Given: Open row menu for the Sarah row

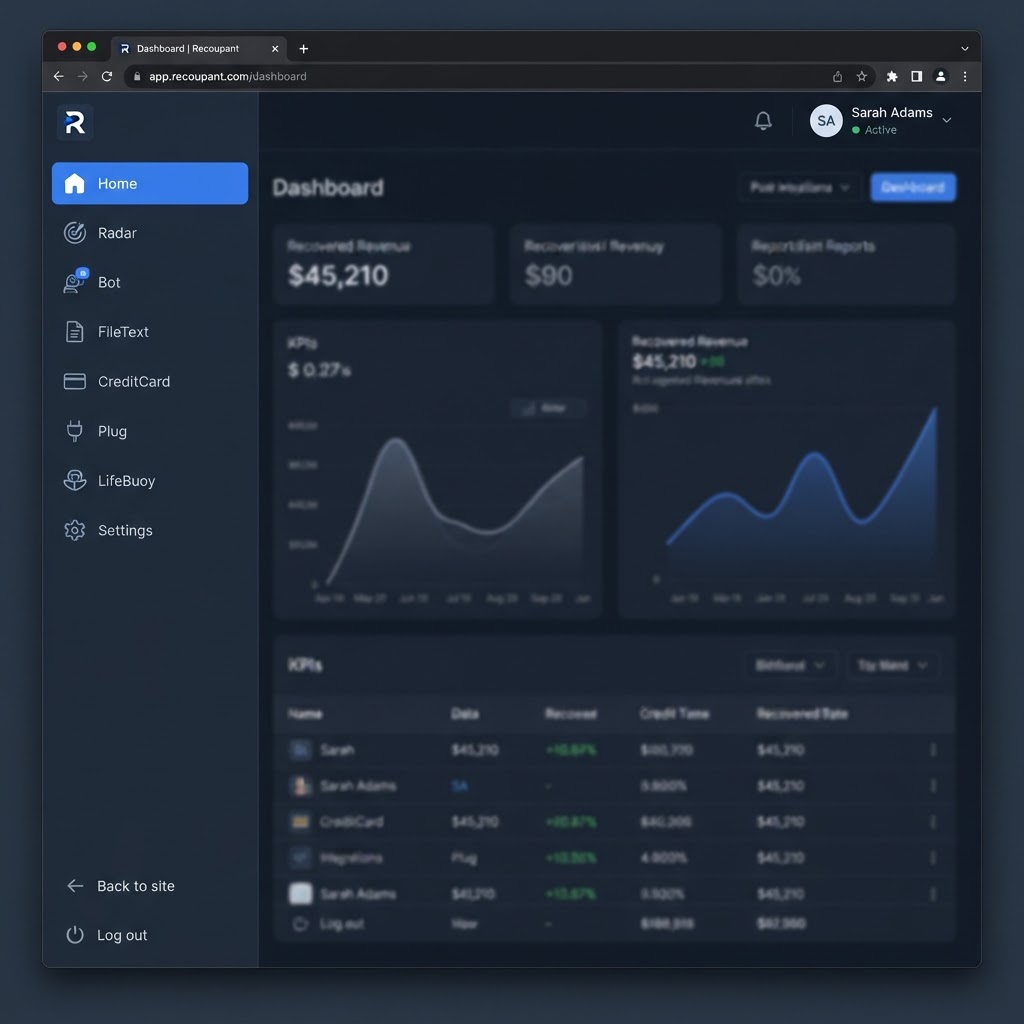Looking at the screenshot, I should coord(933,750).
